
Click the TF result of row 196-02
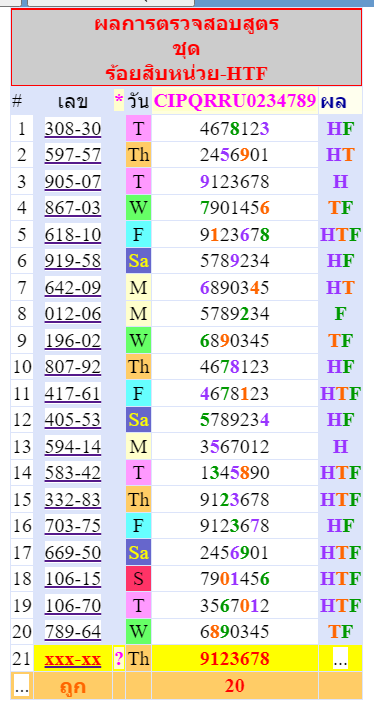340,341
